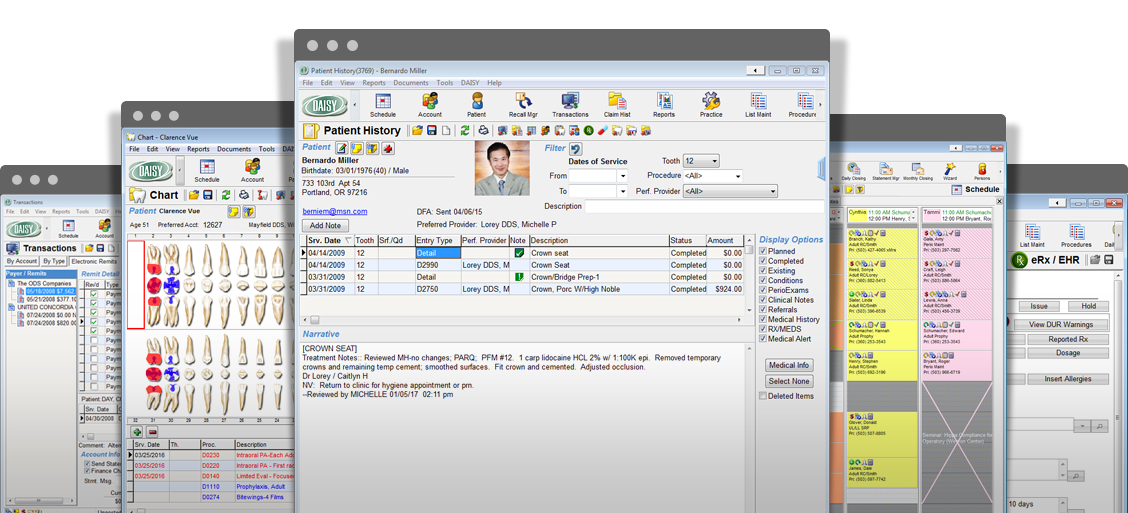This screenshot has width=1128, height=513.
Task: Open Reports module icon in Patient History
Action: pos(664,105)
